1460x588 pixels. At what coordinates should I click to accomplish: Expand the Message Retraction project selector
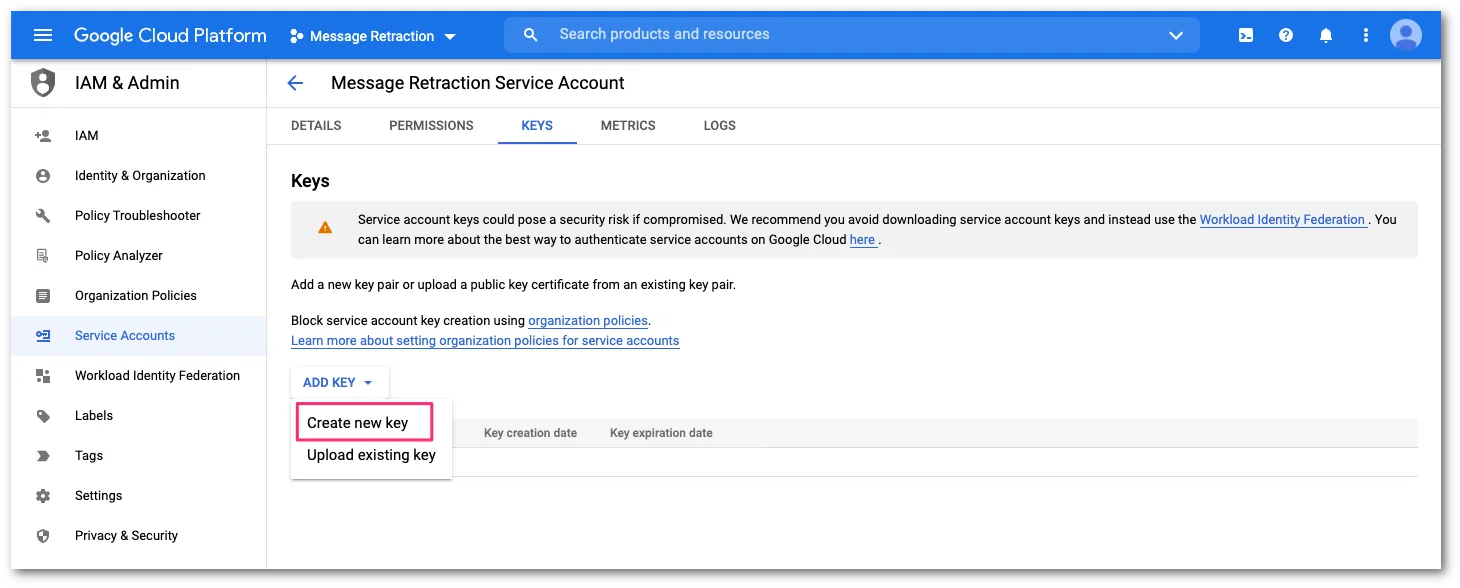point(372,36)
